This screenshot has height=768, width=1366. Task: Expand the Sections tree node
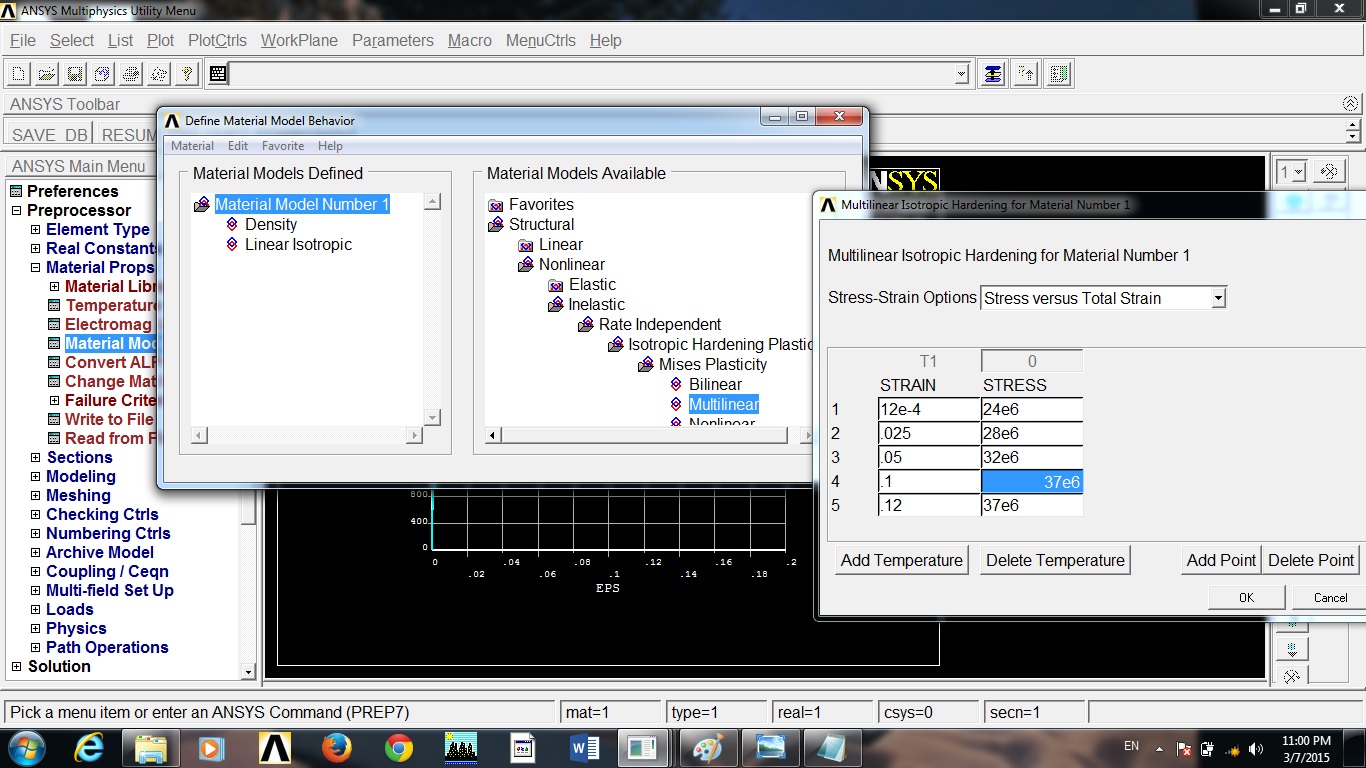click(x=35, y=457)
